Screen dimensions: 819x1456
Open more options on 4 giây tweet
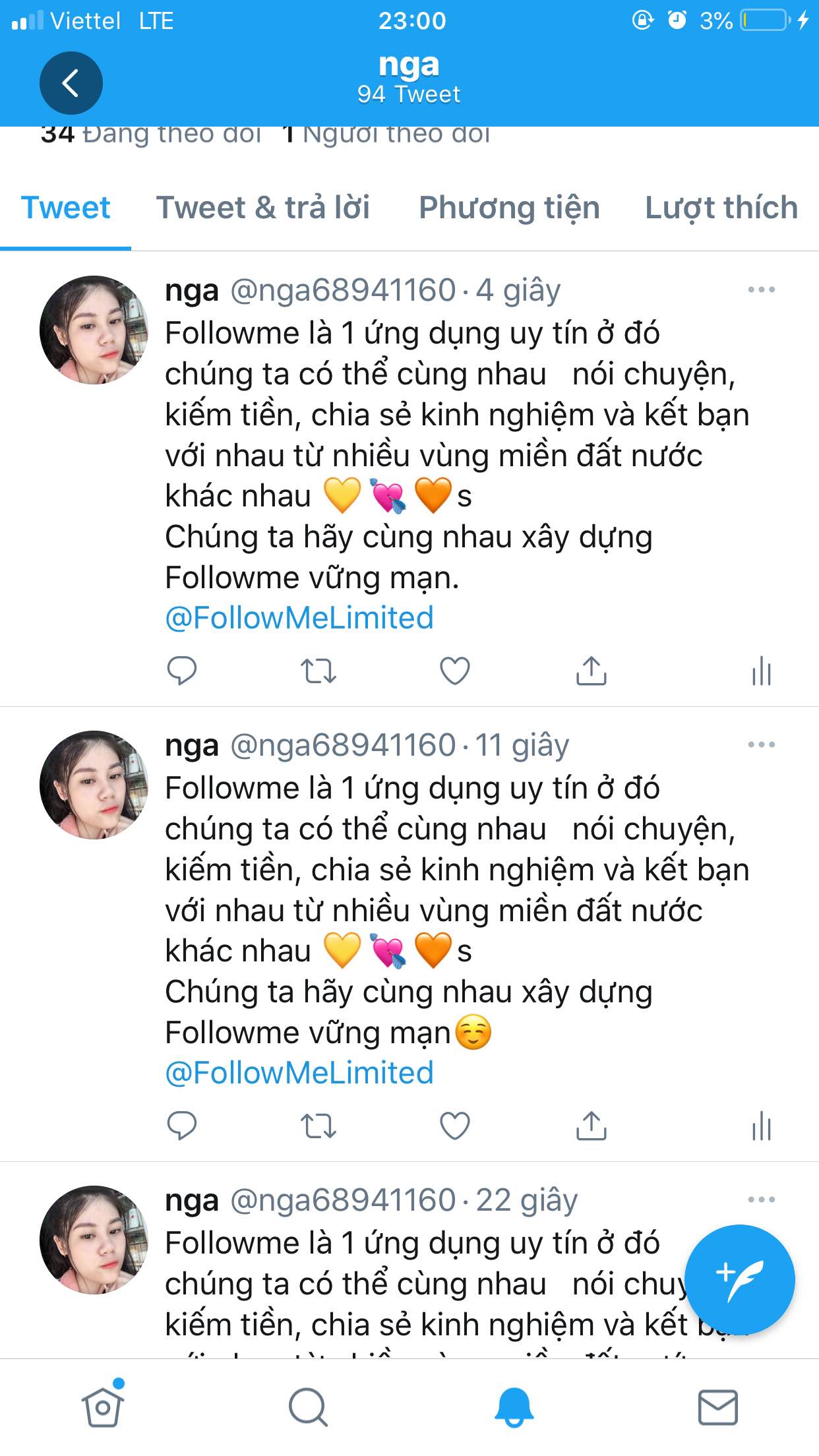pos(762,289)
